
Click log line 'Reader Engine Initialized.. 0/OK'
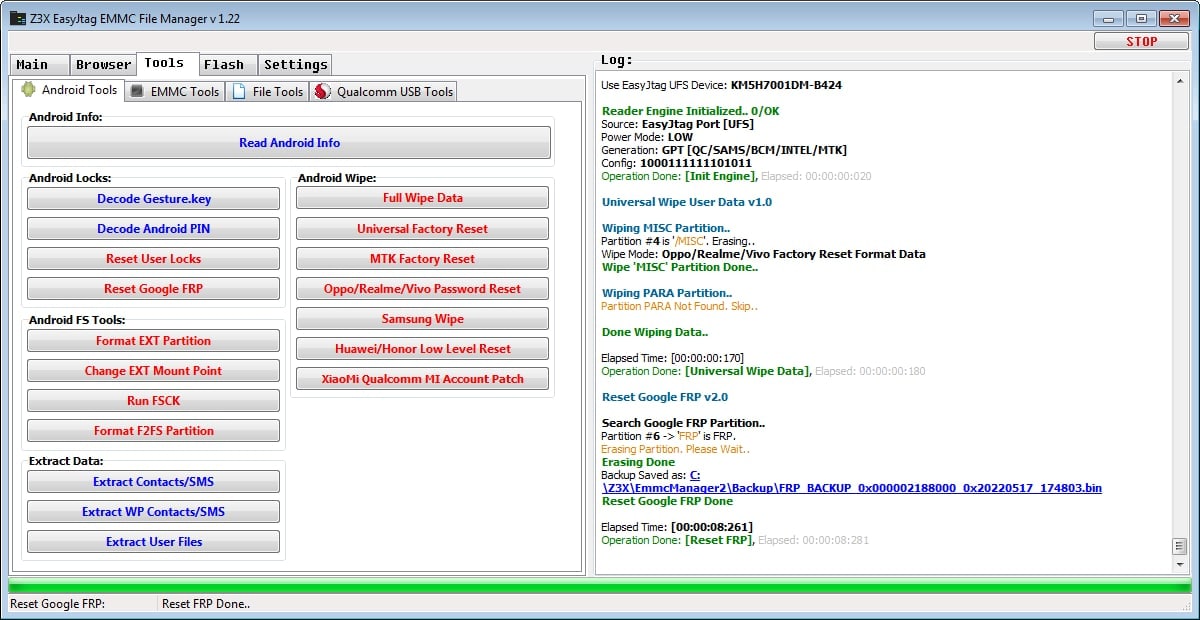coord(690,111)
